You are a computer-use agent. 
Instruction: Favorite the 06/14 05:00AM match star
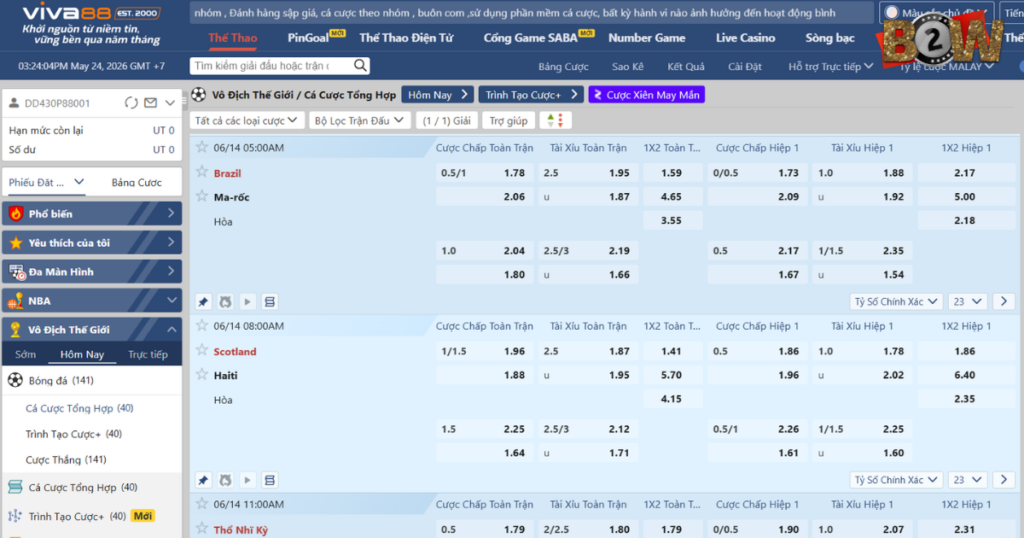pos(202,147)
